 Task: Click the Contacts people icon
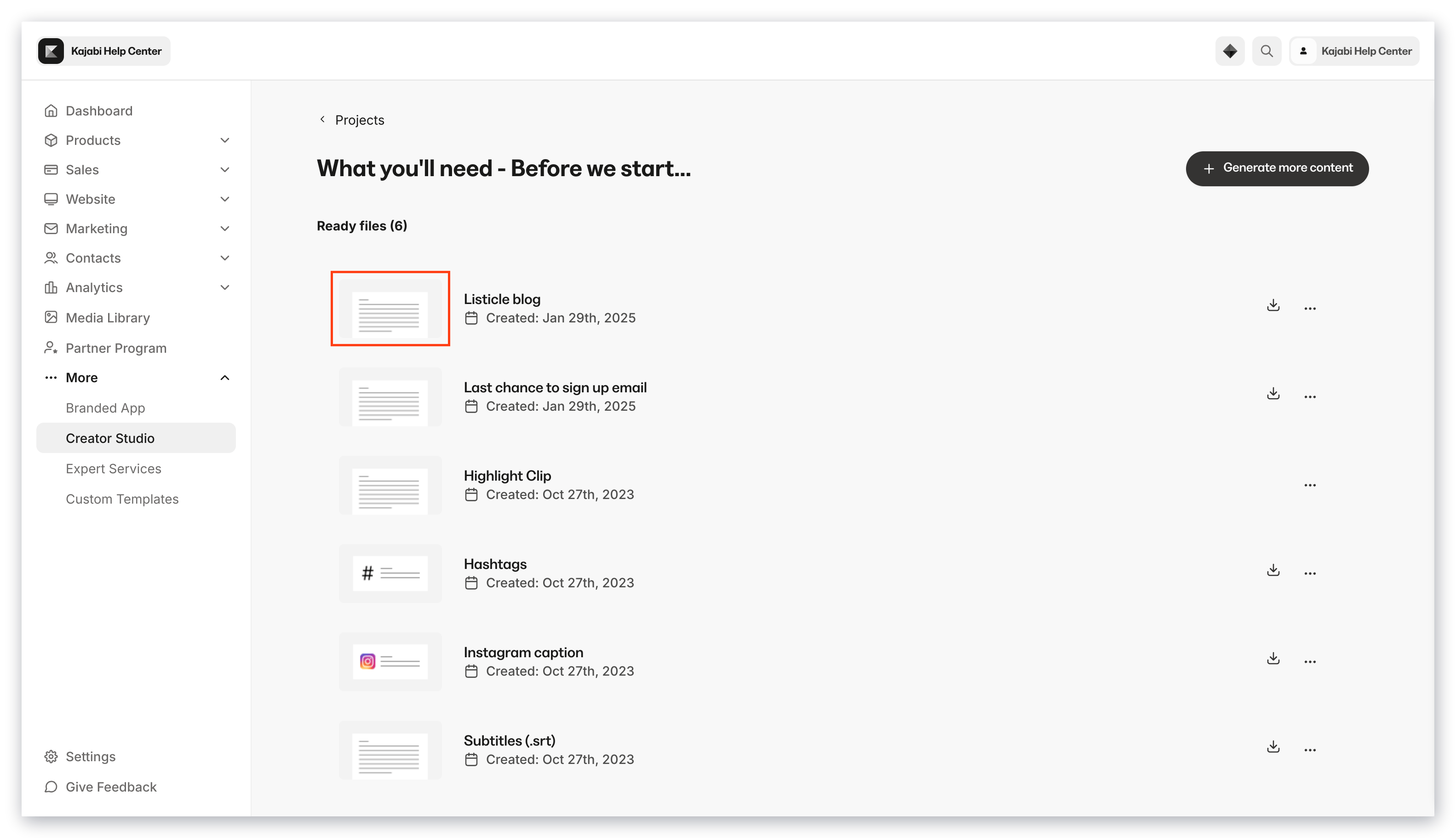click(x=51, y=258)
